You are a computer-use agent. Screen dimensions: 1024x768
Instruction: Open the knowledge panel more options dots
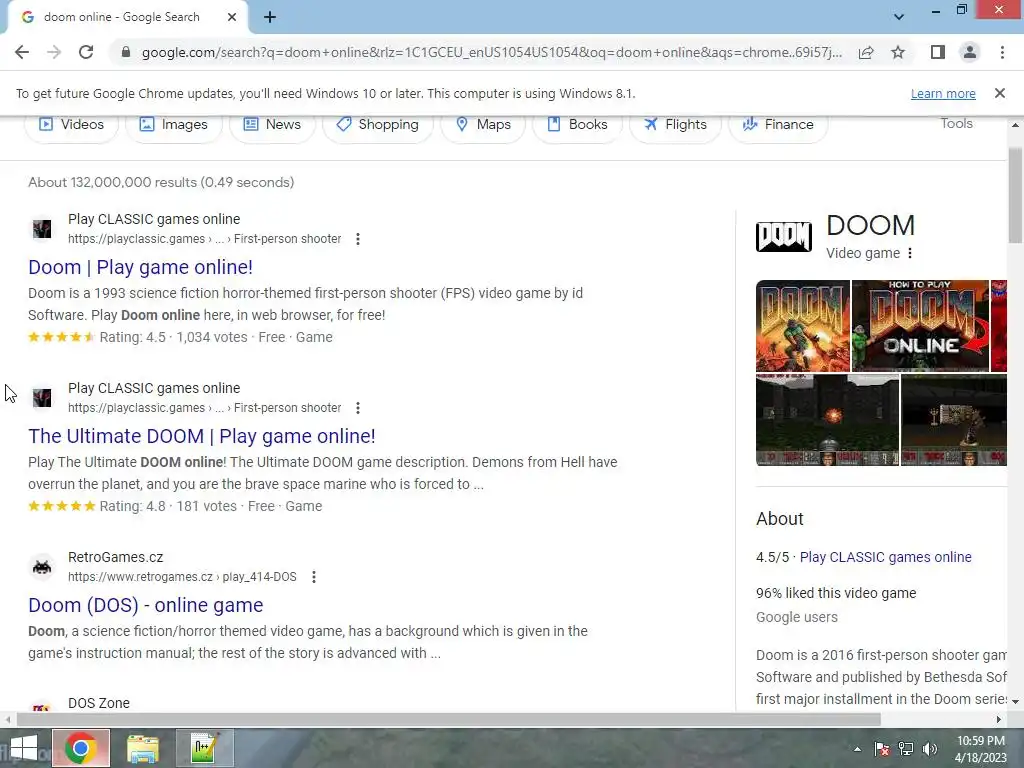click(910, 253)
